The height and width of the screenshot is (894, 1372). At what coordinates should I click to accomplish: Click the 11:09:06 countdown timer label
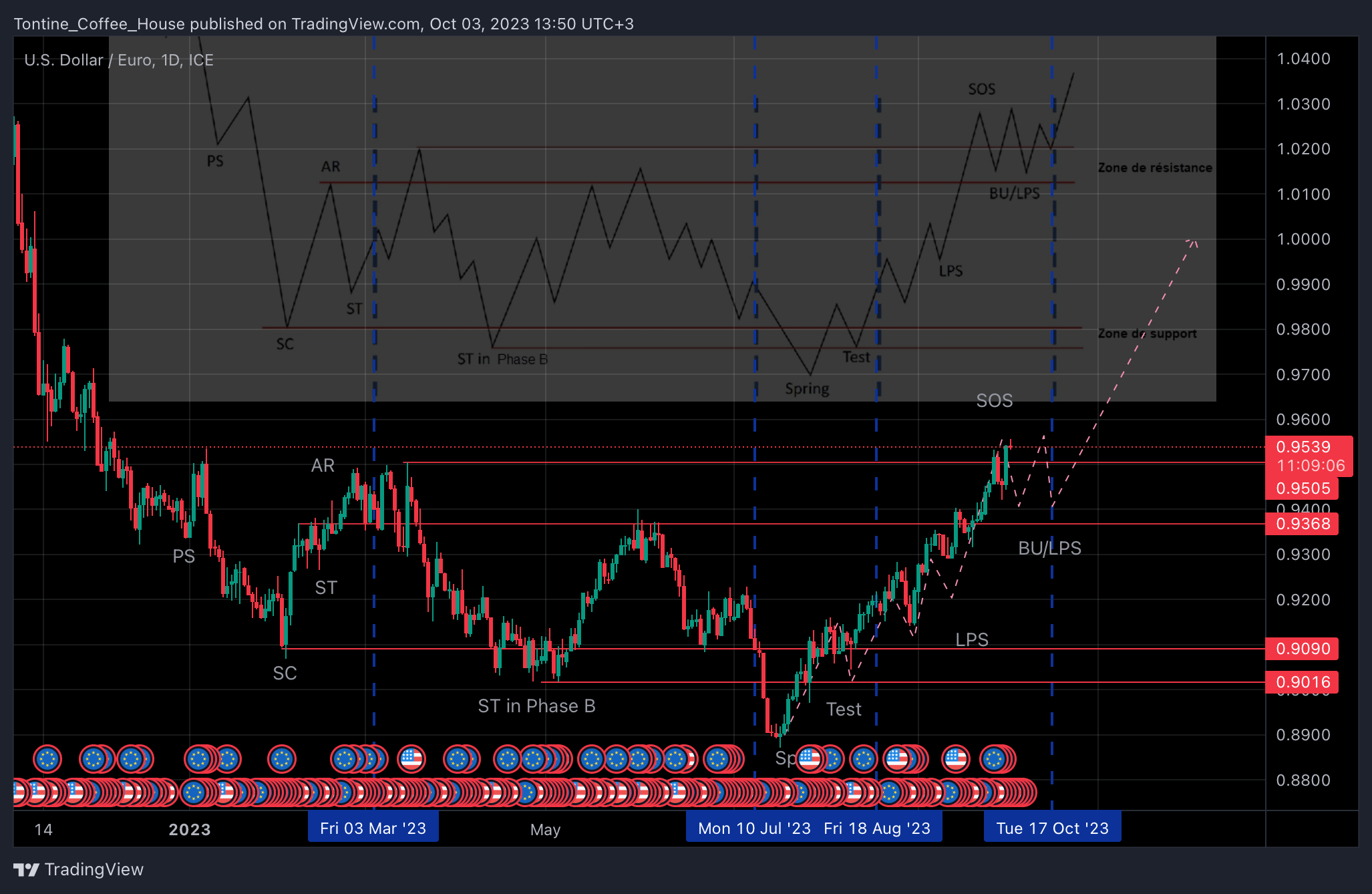tap(1311, 466)
